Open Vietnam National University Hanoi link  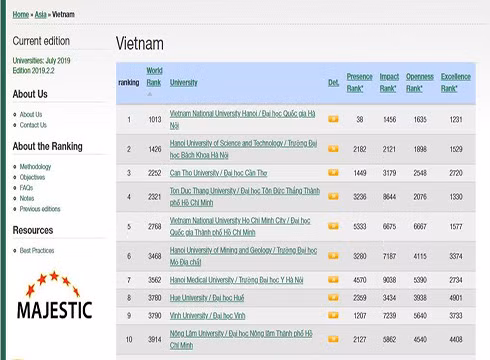point(242,119)
